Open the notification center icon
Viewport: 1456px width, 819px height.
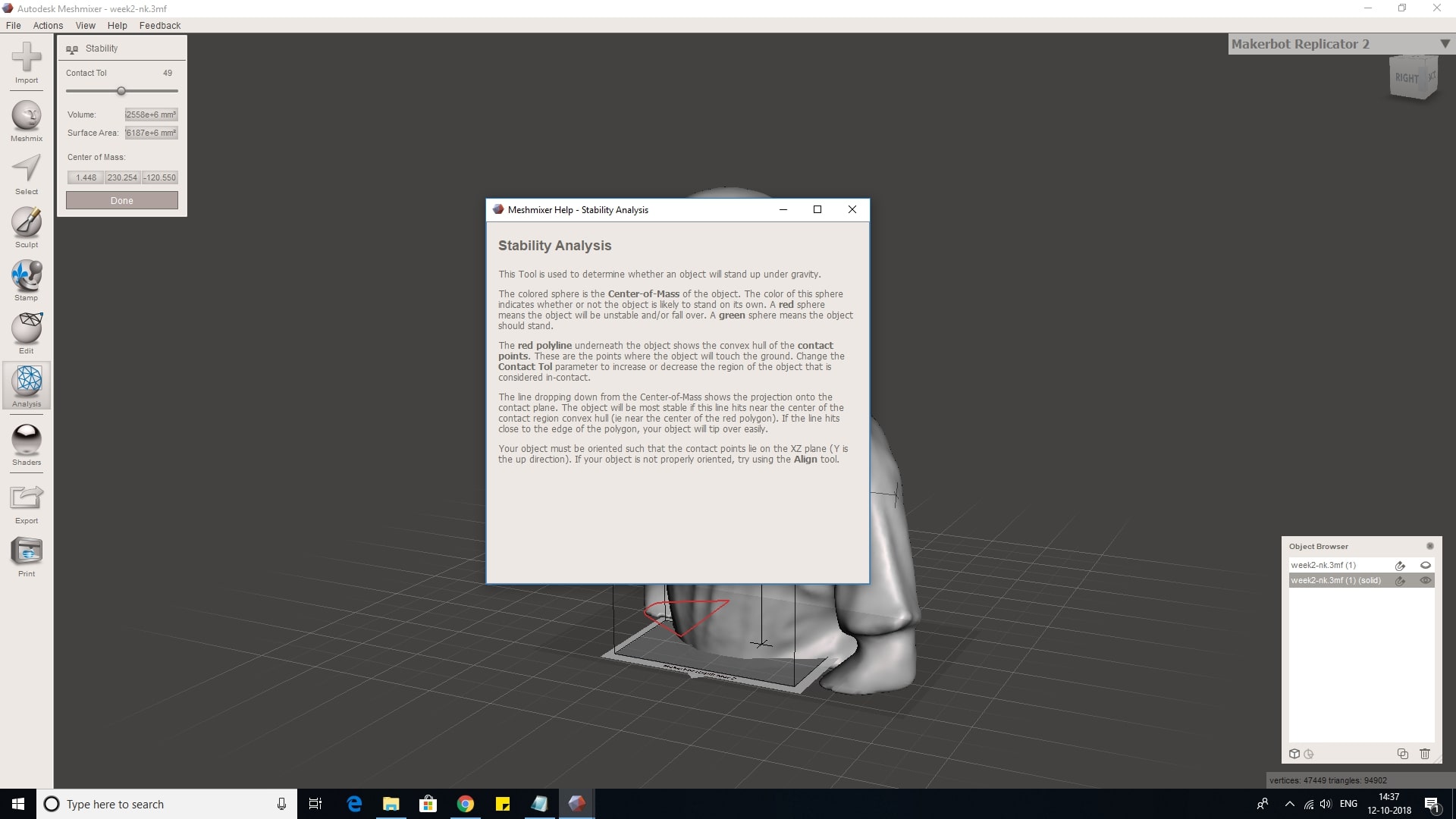[x=1432, y=805]
